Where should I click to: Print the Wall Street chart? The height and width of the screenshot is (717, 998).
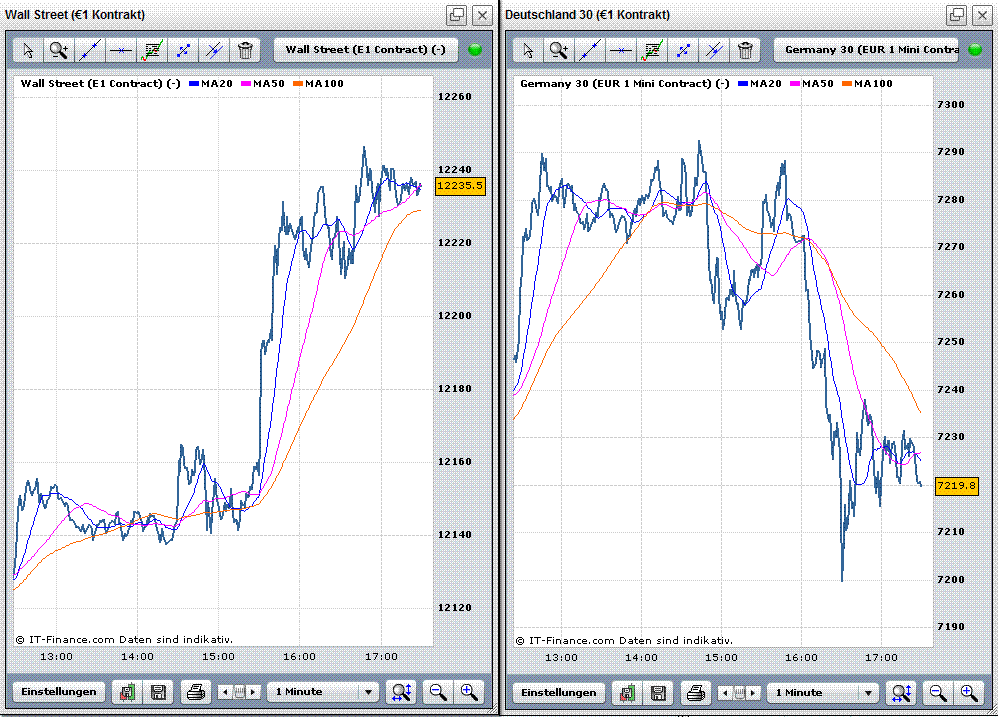pyautogui.click(x=196, y=692)
